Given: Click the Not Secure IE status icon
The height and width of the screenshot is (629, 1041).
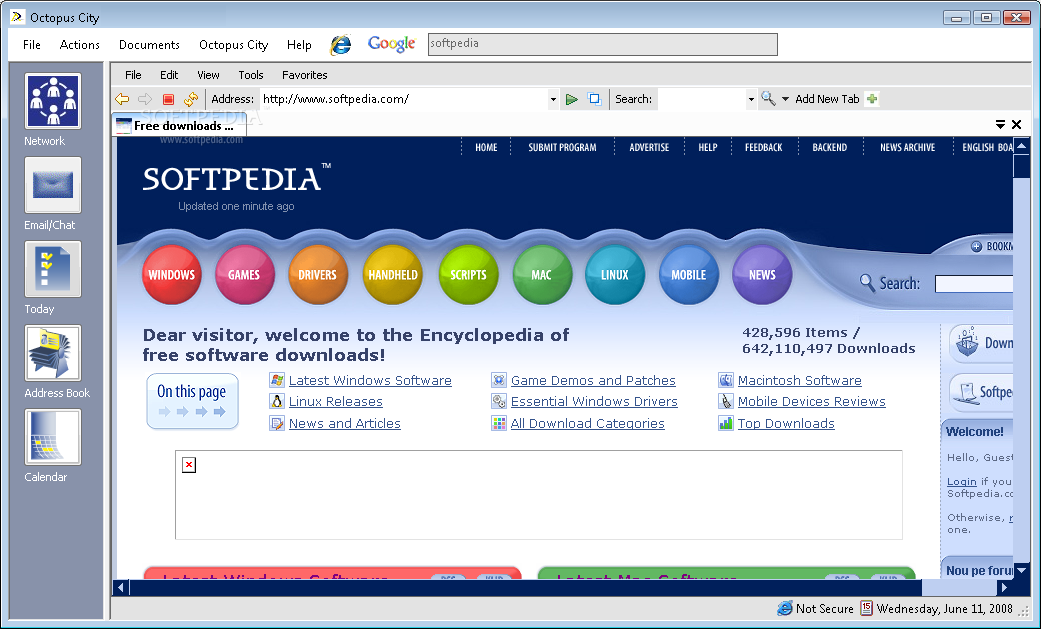Looking at the screenshot, I should tap(785, 608).
